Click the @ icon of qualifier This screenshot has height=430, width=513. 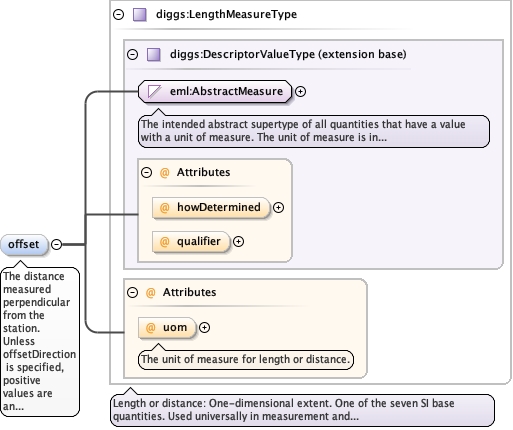[165, 242]
